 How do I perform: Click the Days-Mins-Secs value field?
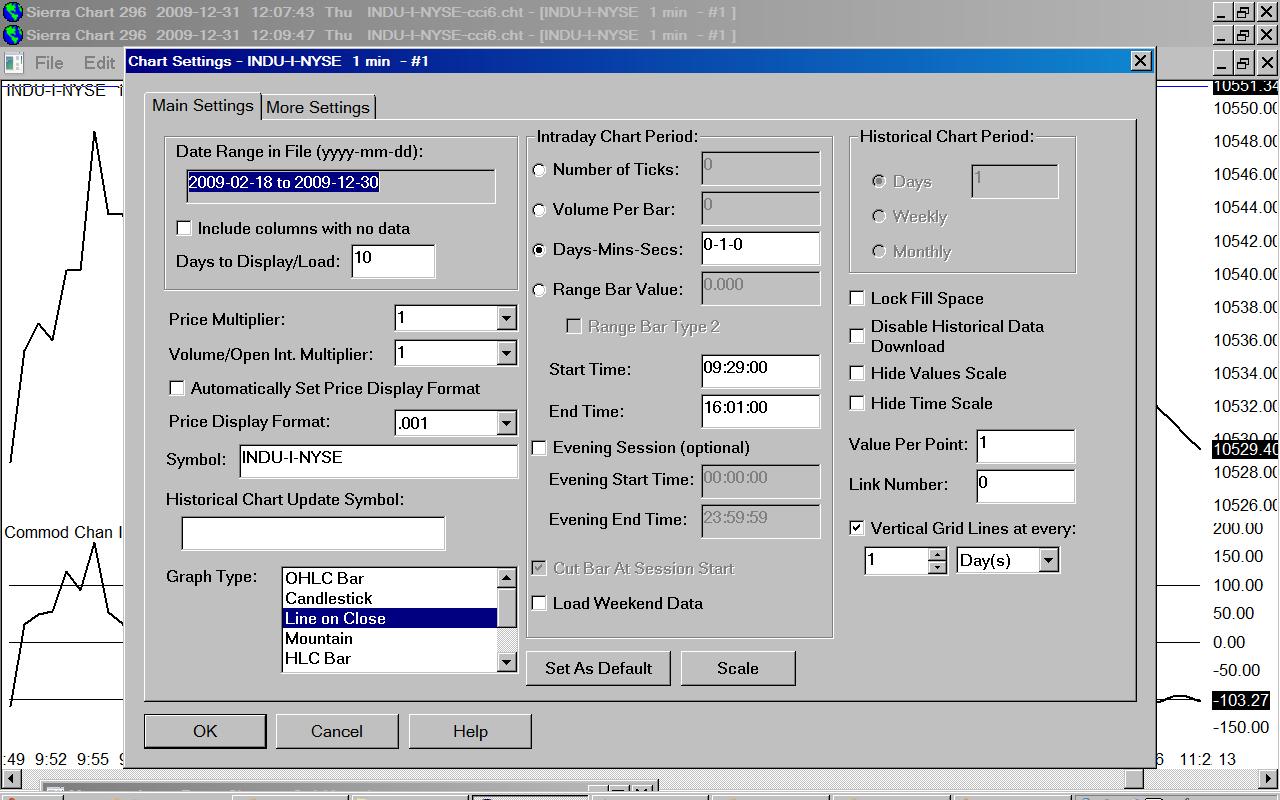(x=761, y=248)
